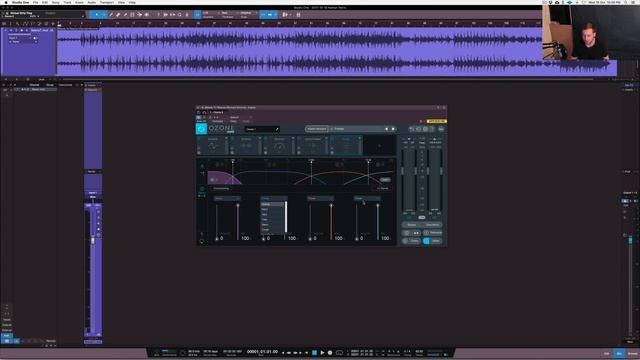640x360 pixels.
Task: Click band 1 purple width slider
Action: click(238, 221)
